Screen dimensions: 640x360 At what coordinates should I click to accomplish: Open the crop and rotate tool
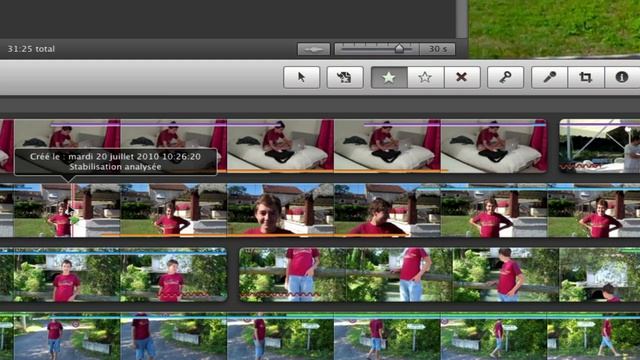[586, 77]
